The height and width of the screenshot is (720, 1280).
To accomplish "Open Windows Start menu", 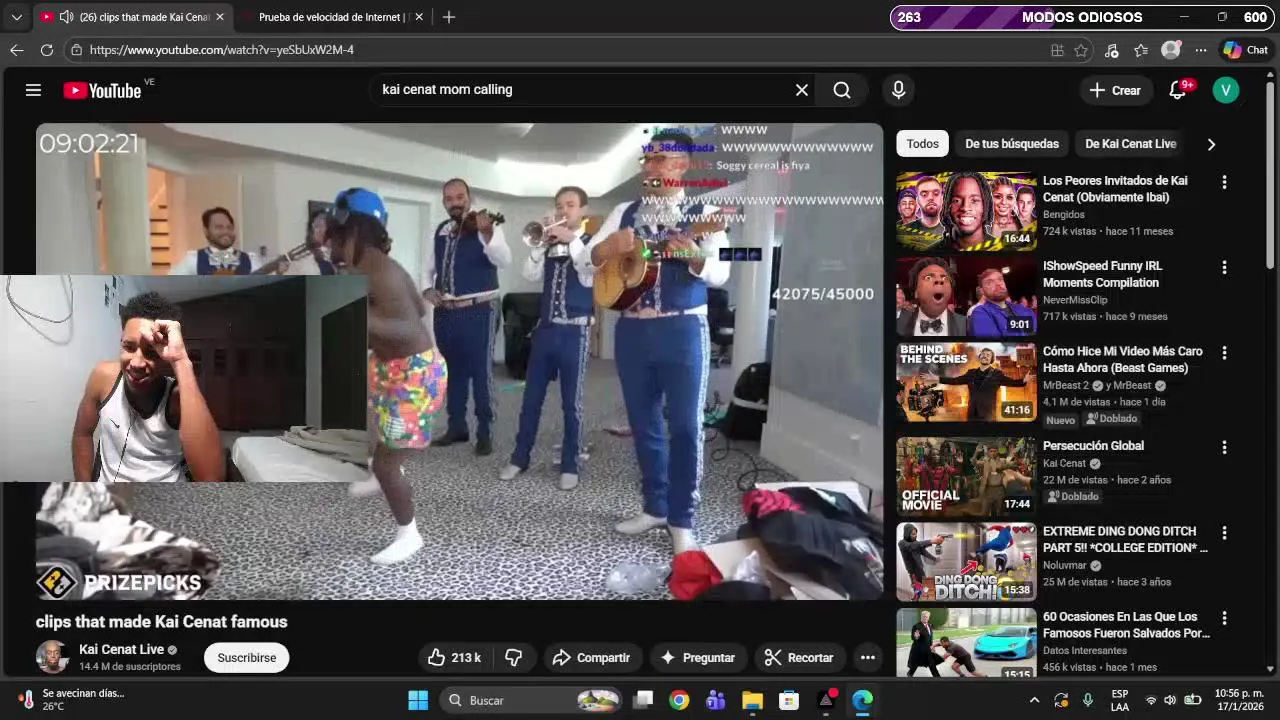I will click(418, 700).
